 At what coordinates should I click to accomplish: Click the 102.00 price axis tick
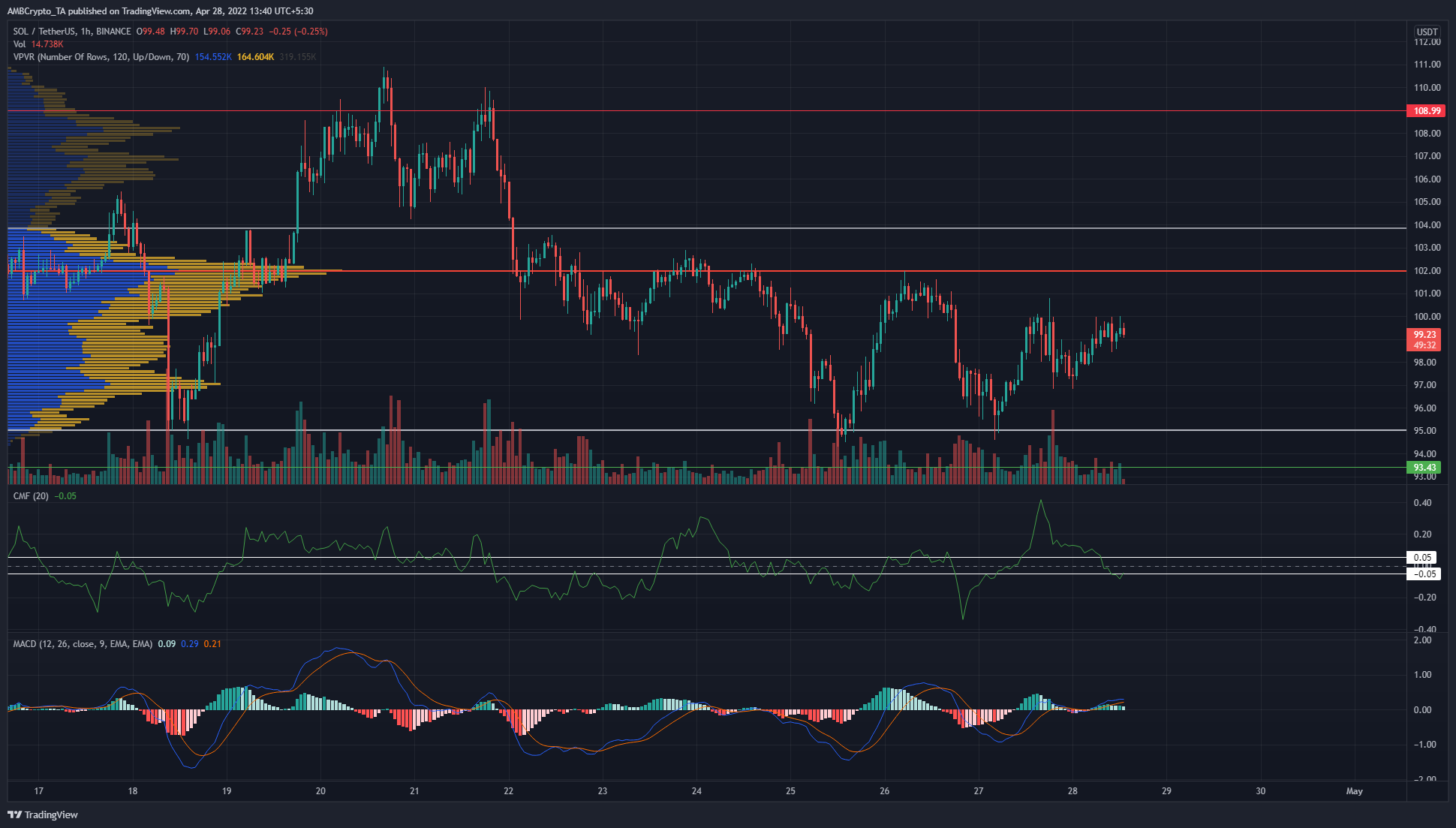click(x=1427, y=271)
